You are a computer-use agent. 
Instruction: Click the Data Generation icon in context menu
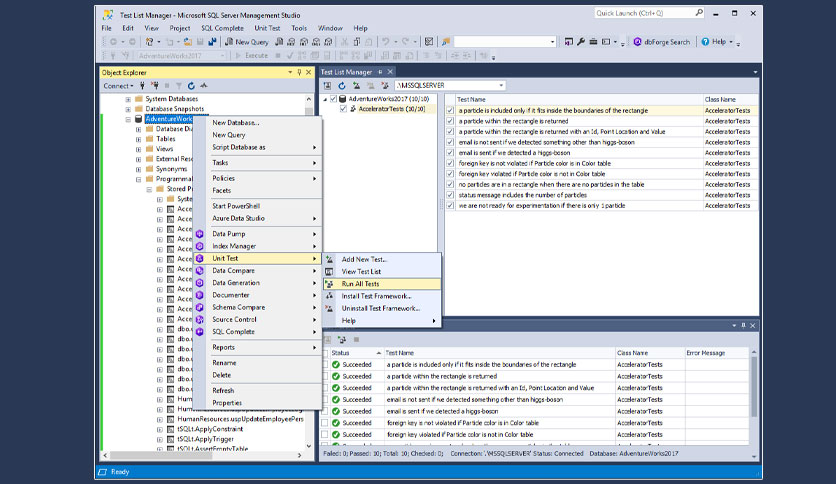tap(199, 283)
